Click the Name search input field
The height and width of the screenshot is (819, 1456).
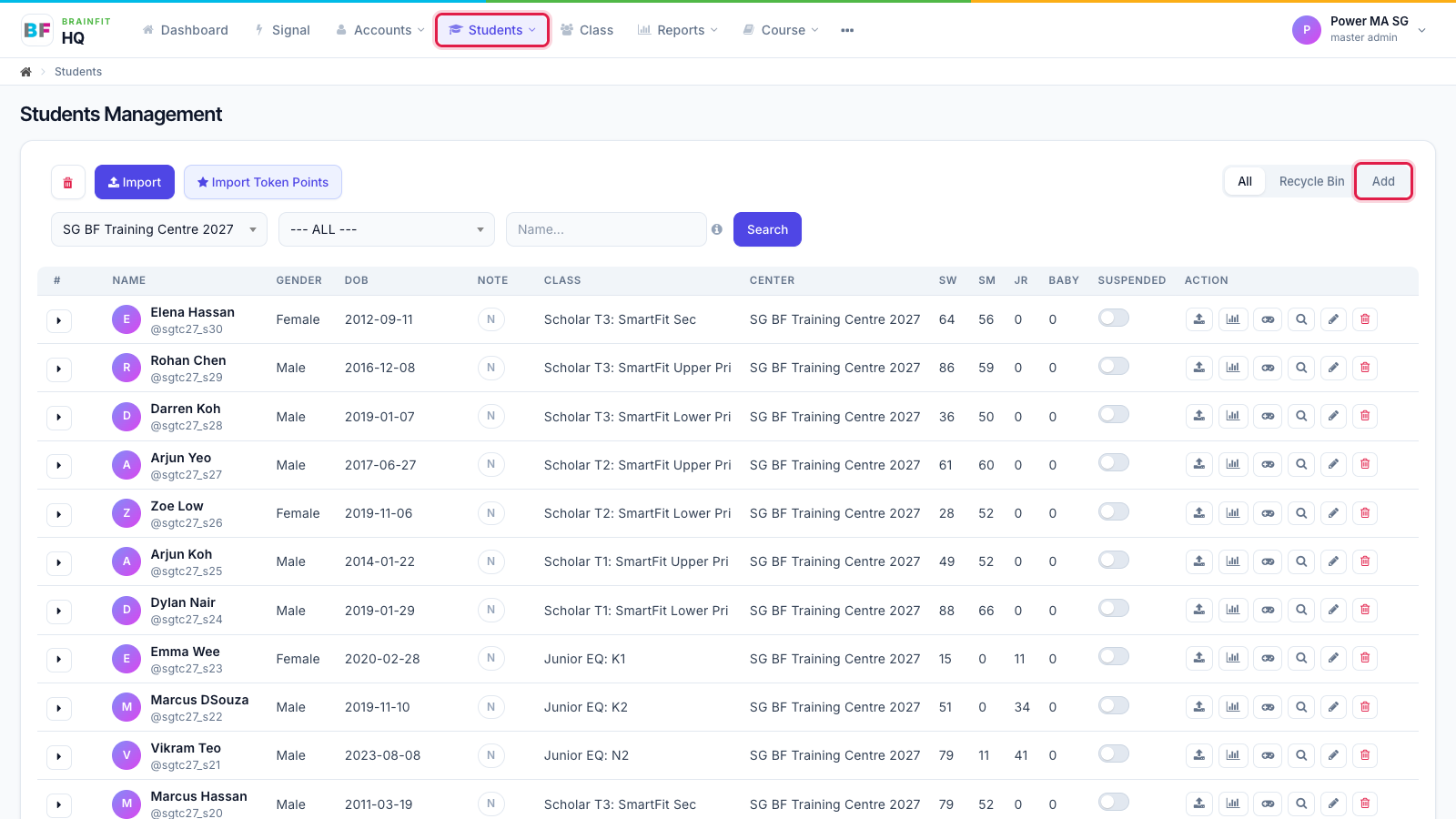tap(606, 229)
